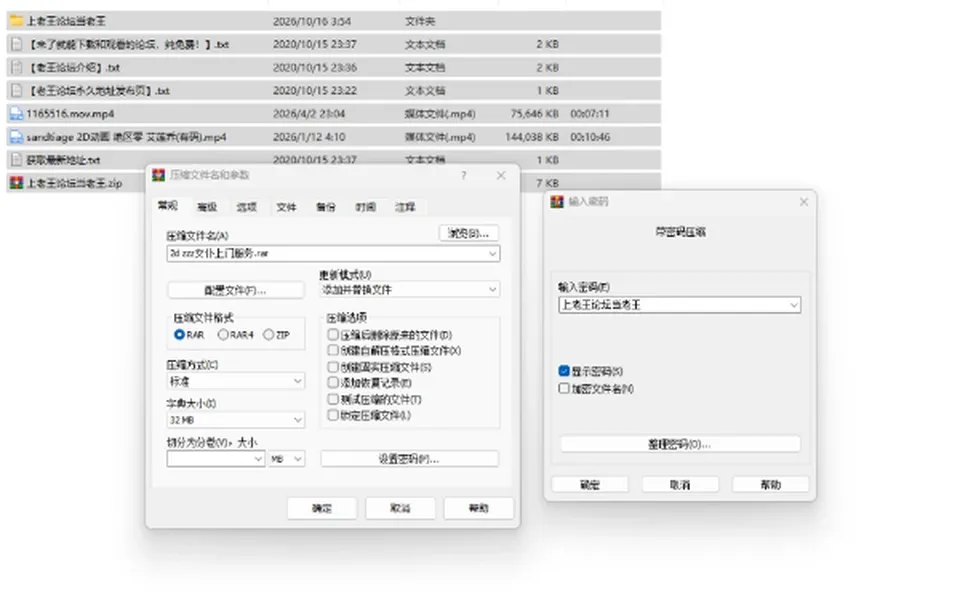
Task: Tick the 测试压缩的文件 checkbox
Action: 332,399
